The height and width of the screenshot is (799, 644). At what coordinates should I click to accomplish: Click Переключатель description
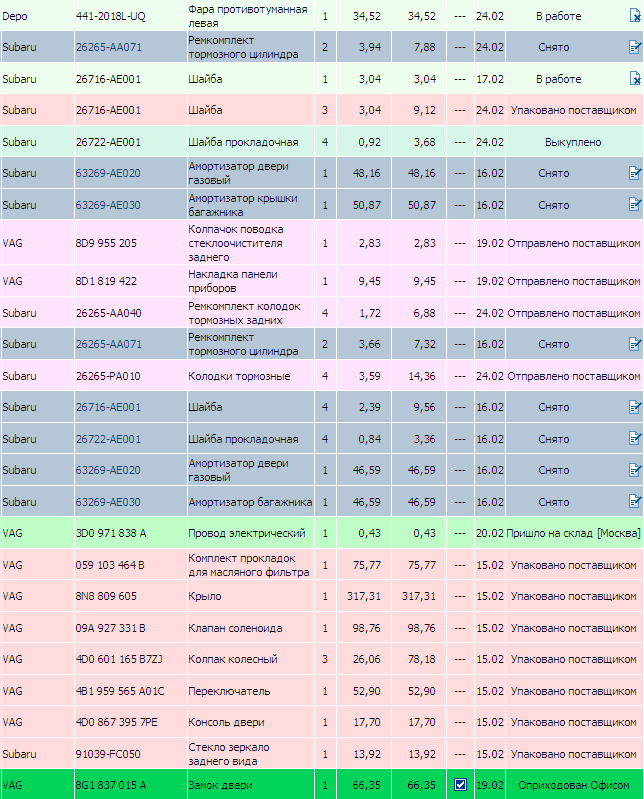point(229,691)
